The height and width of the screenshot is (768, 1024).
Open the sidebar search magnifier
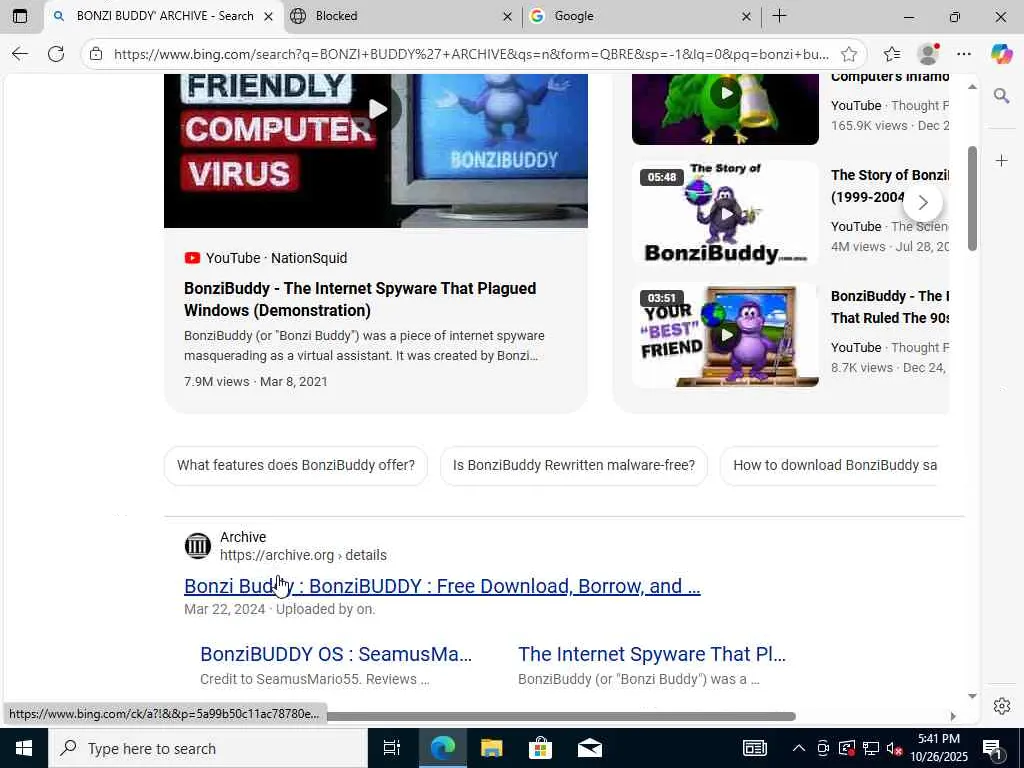pos(1001,97)
